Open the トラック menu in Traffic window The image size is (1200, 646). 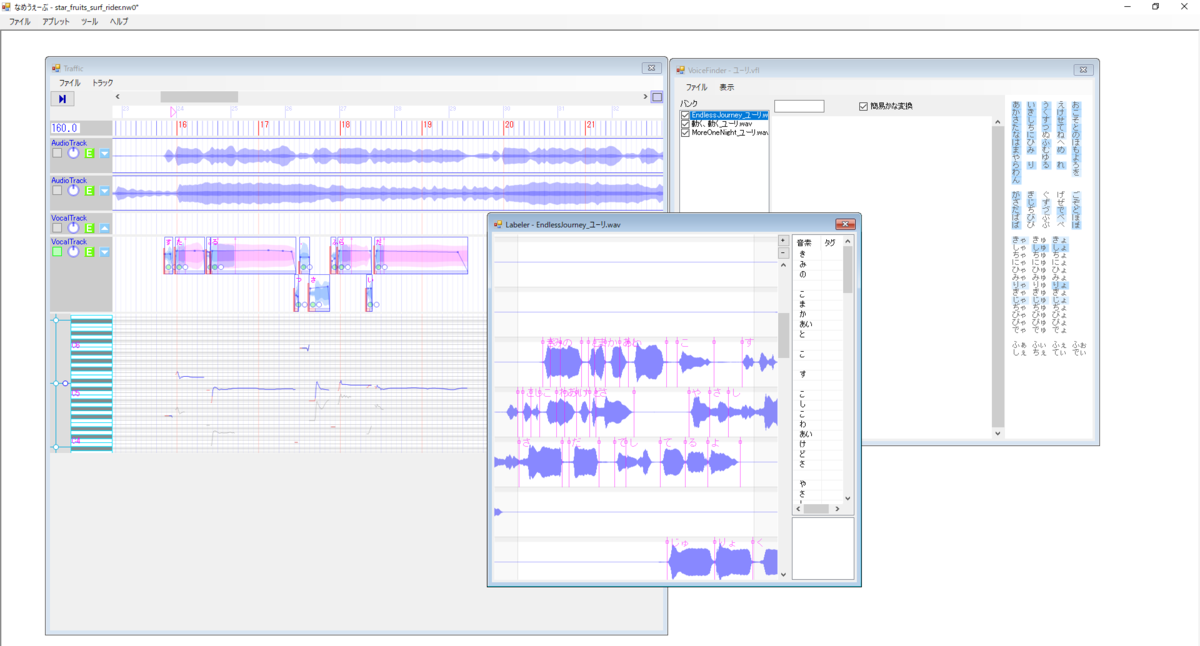click(103, 83)
